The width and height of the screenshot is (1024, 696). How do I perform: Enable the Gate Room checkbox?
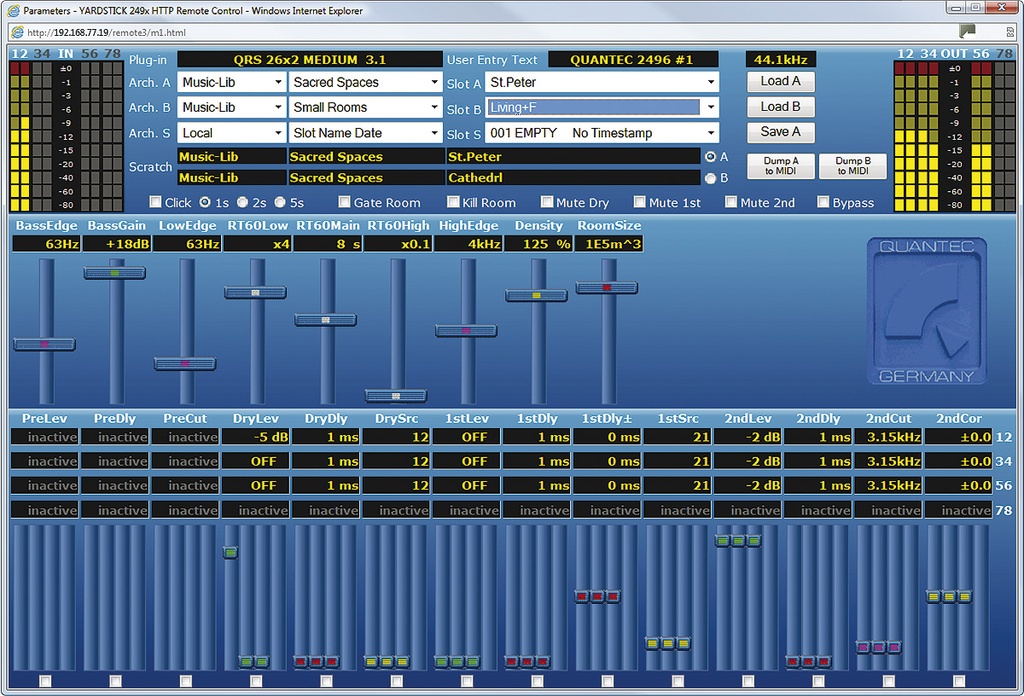pyautogui.click(x=344, y=202)
